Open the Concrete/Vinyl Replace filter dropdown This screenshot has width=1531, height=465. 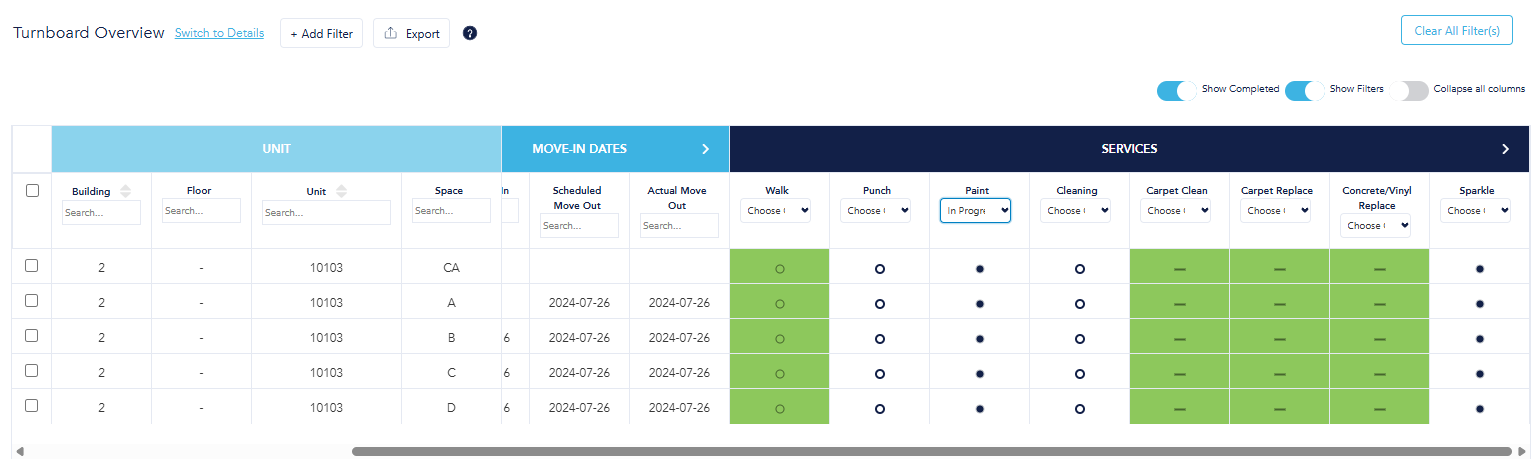click(1376, 226)
